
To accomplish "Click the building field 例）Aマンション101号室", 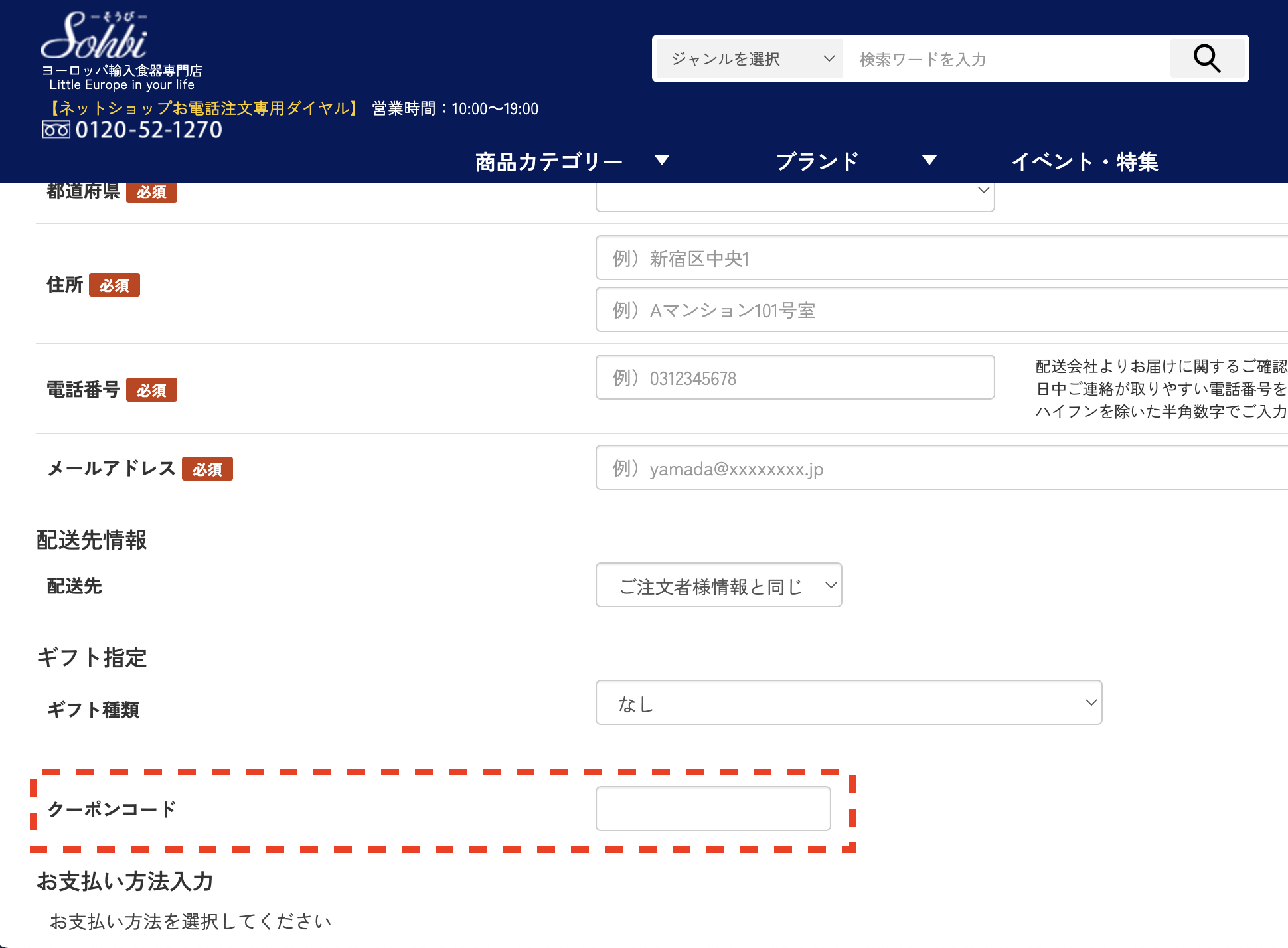I will point(941,309).
